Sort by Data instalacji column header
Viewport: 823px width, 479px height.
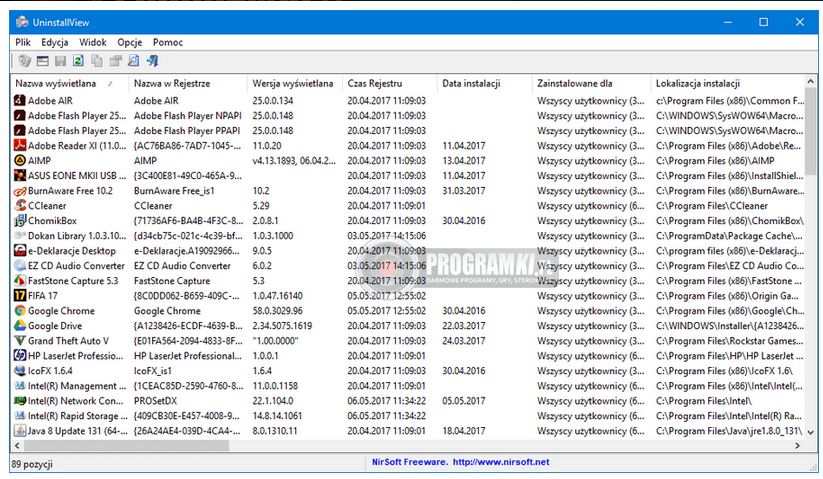[x=484, y=83]
